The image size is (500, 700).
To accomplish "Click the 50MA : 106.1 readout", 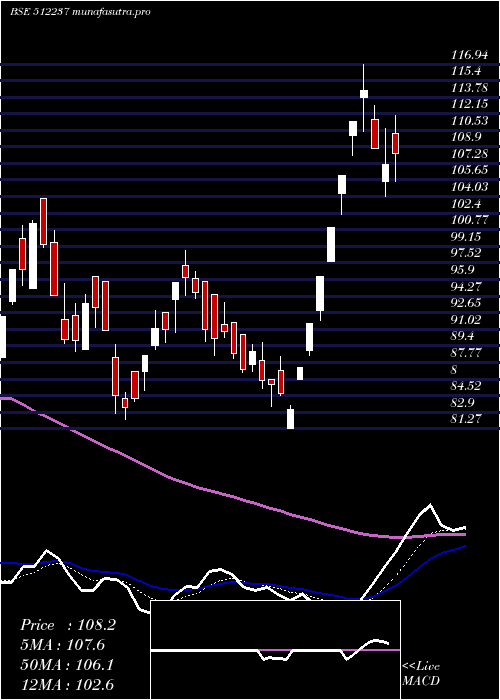I will coord(67,665).
